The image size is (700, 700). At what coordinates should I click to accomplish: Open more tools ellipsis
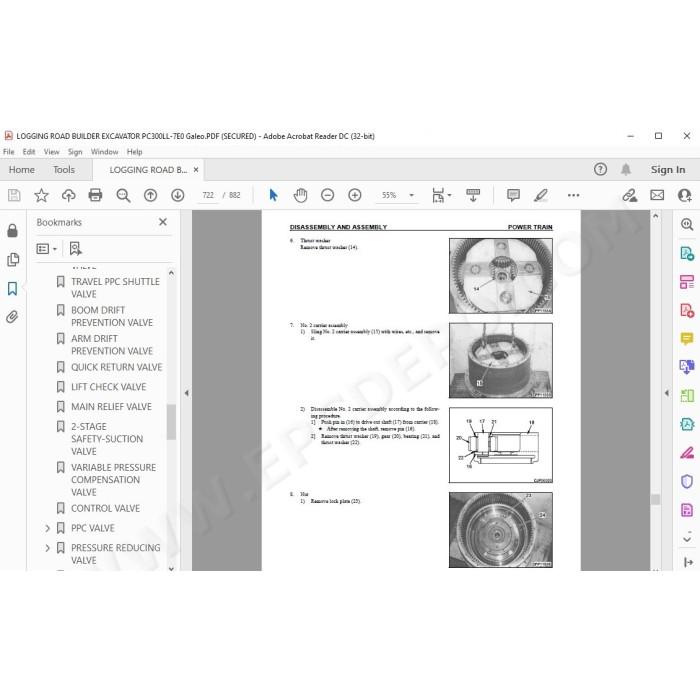[x=573, y=195]
